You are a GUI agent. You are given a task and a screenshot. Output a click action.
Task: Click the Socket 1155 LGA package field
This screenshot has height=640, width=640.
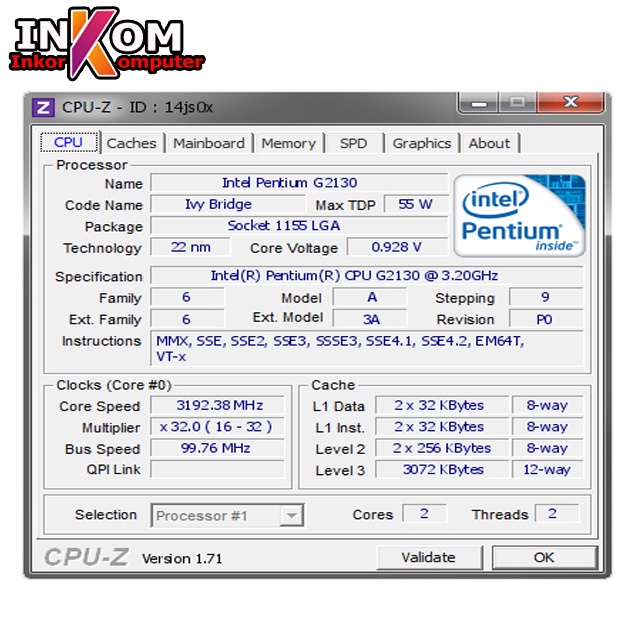click(299, 225)
